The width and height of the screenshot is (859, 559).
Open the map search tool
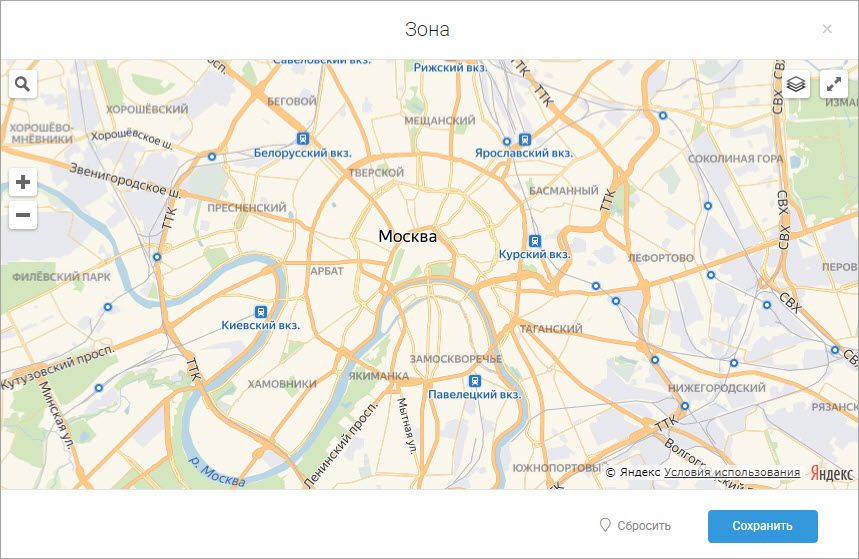22,84
